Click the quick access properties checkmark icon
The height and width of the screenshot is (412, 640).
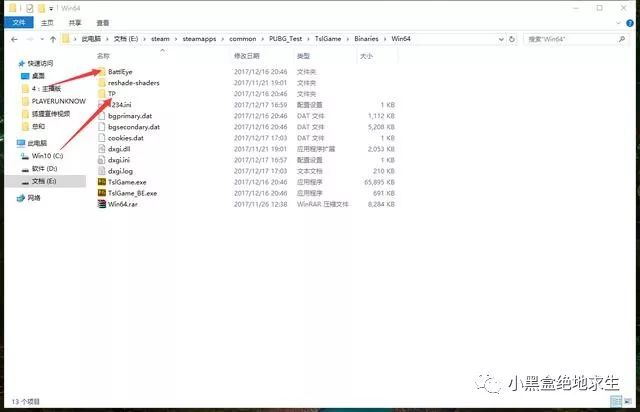[x=29, y=8]
